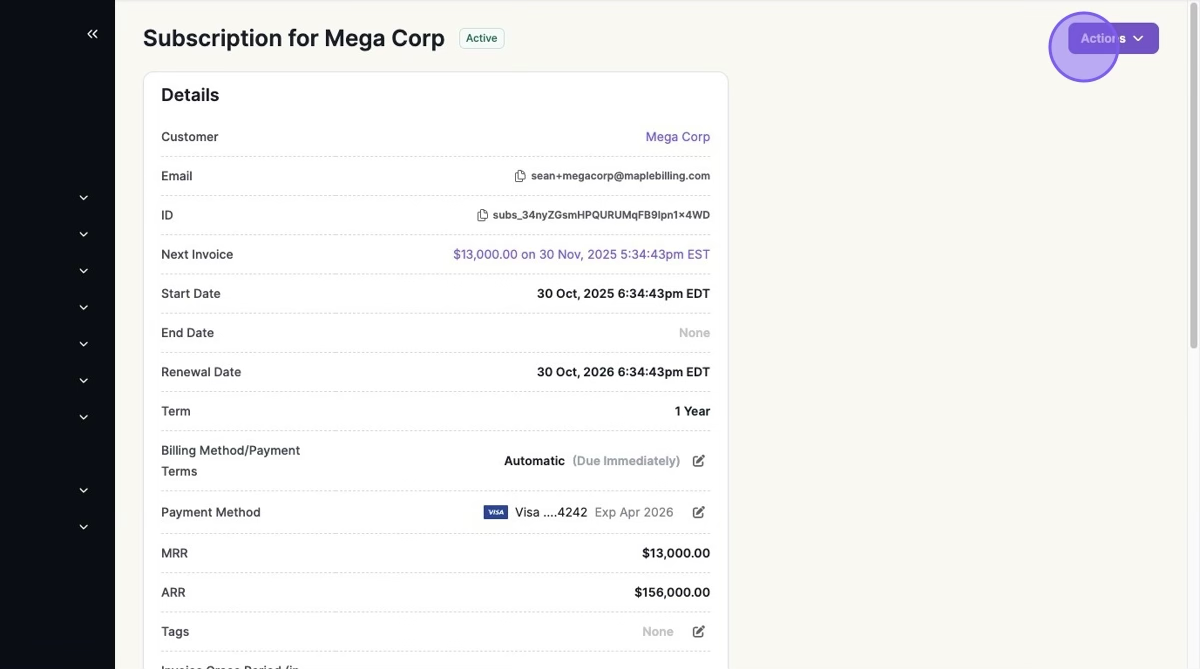Screen dimensions: 1200x669
Task: Copy the customer email address
Action: 520,176
